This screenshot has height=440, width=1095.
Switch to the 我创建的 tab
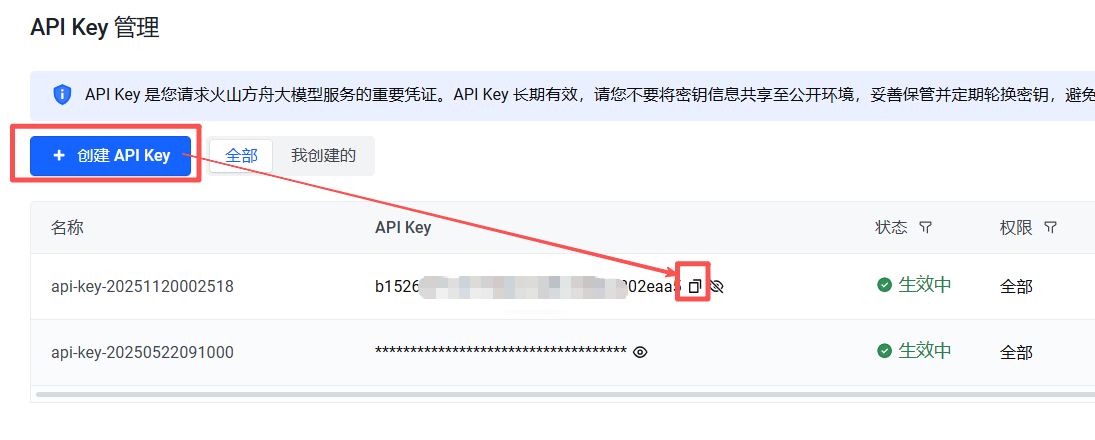pyautogui.click(x=323, y=155)
